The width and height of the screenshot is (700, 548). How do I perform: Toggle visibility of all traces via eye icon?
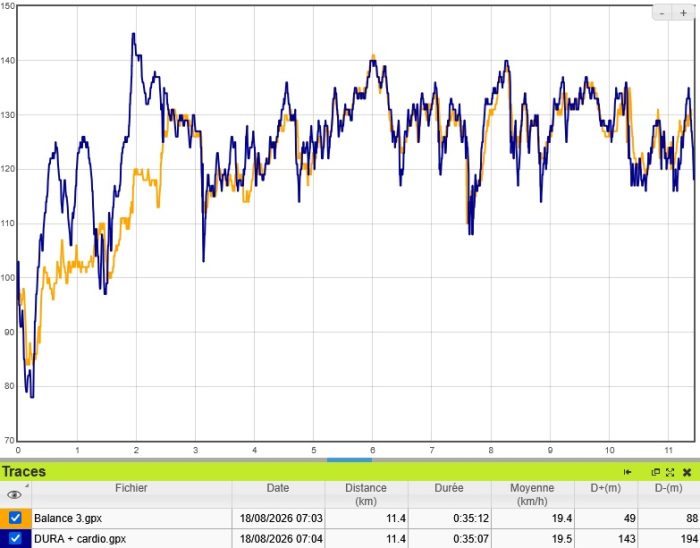[15, 494]
